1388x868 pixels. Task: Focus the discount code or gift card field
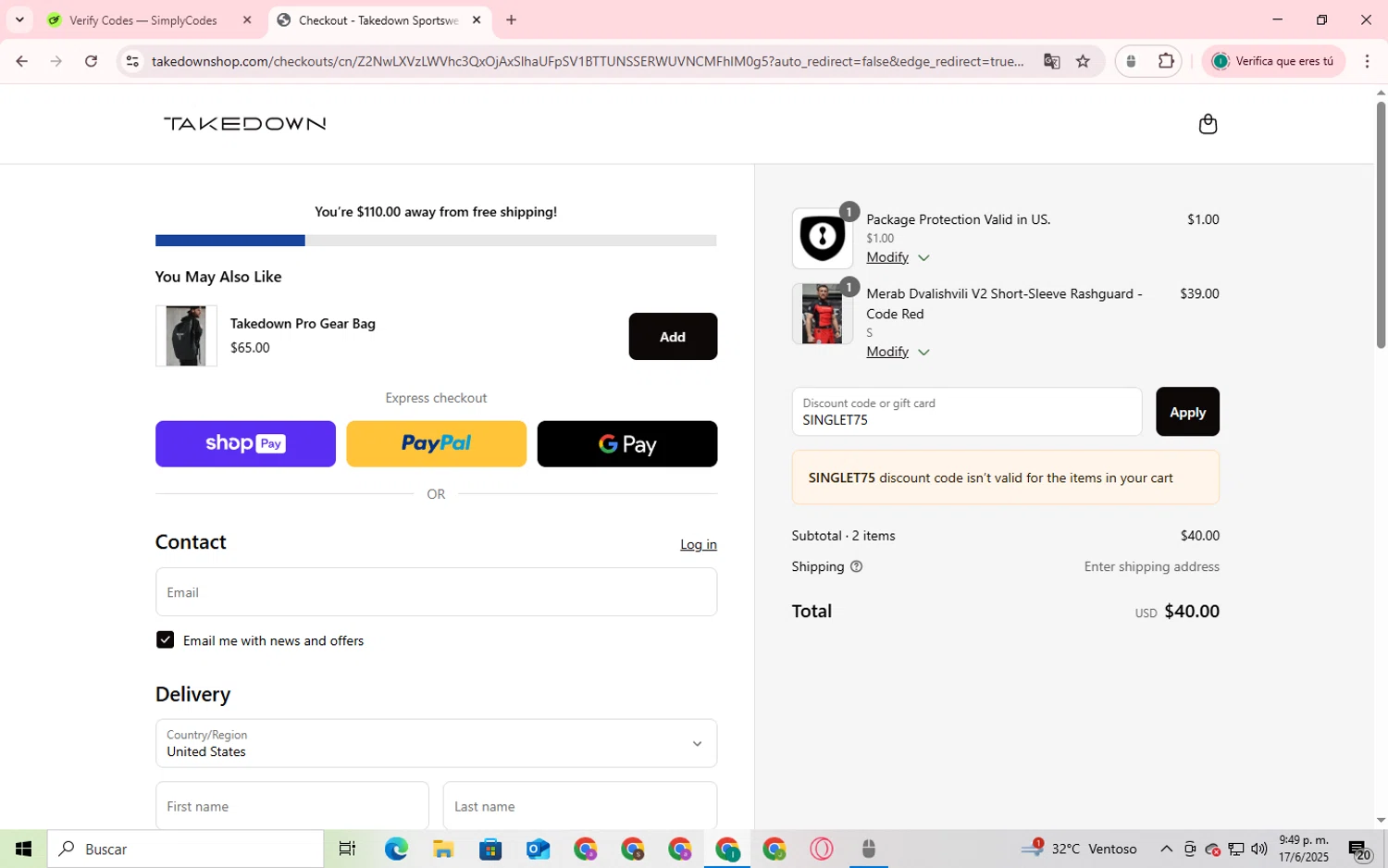[x=967, y=412]
